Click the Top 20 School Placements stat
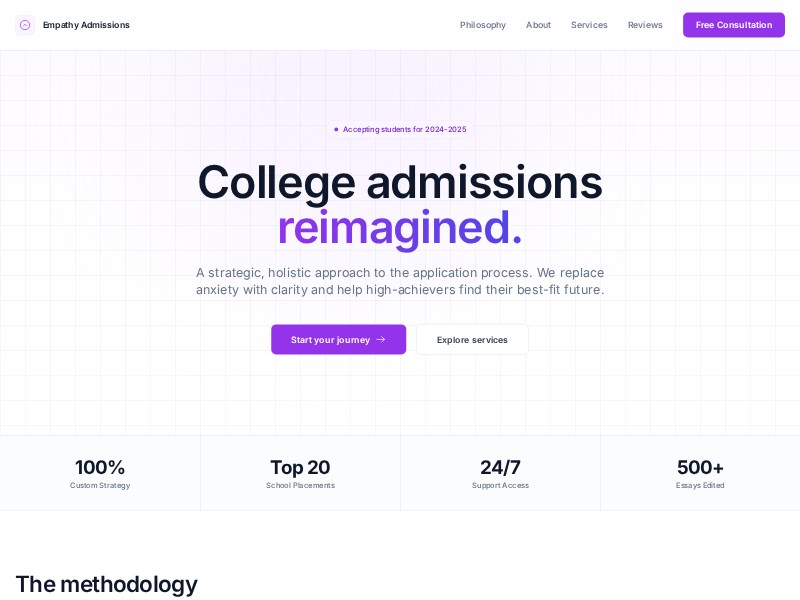800x600 pixels. coord(300,472)
